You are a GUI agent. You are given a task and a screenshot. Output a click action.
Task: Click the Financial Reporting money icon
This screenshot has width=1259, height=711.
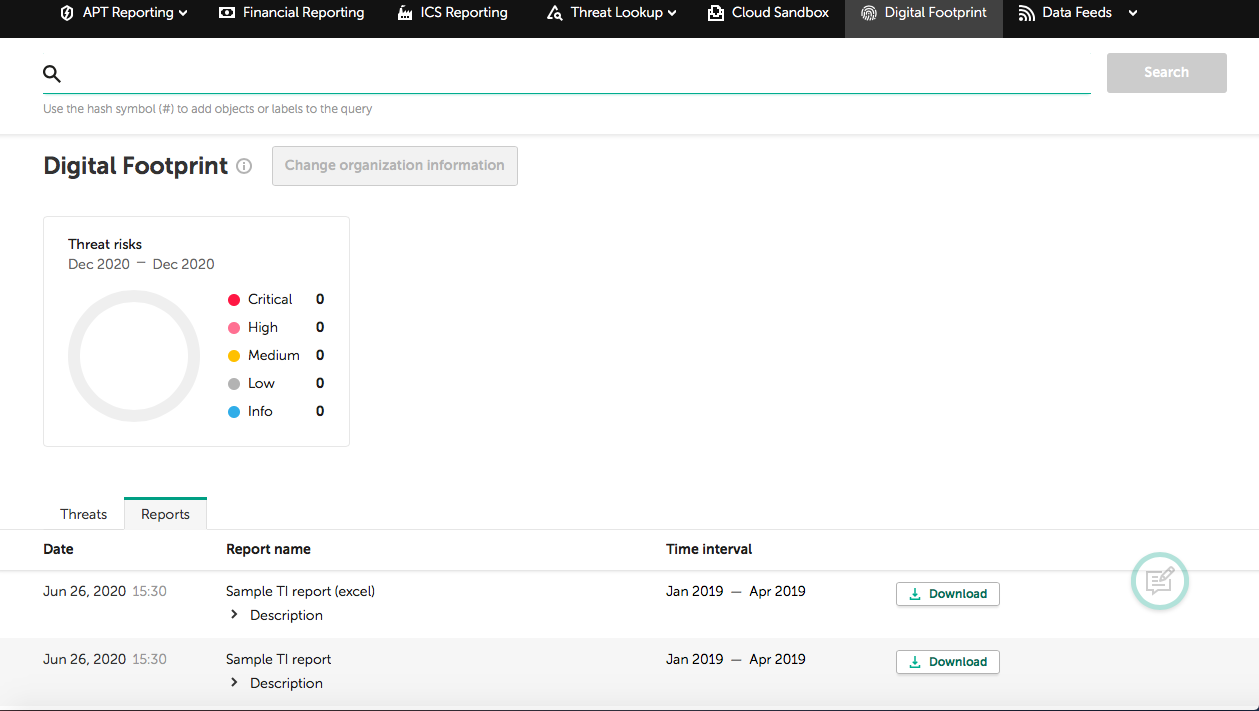[227, 14]
